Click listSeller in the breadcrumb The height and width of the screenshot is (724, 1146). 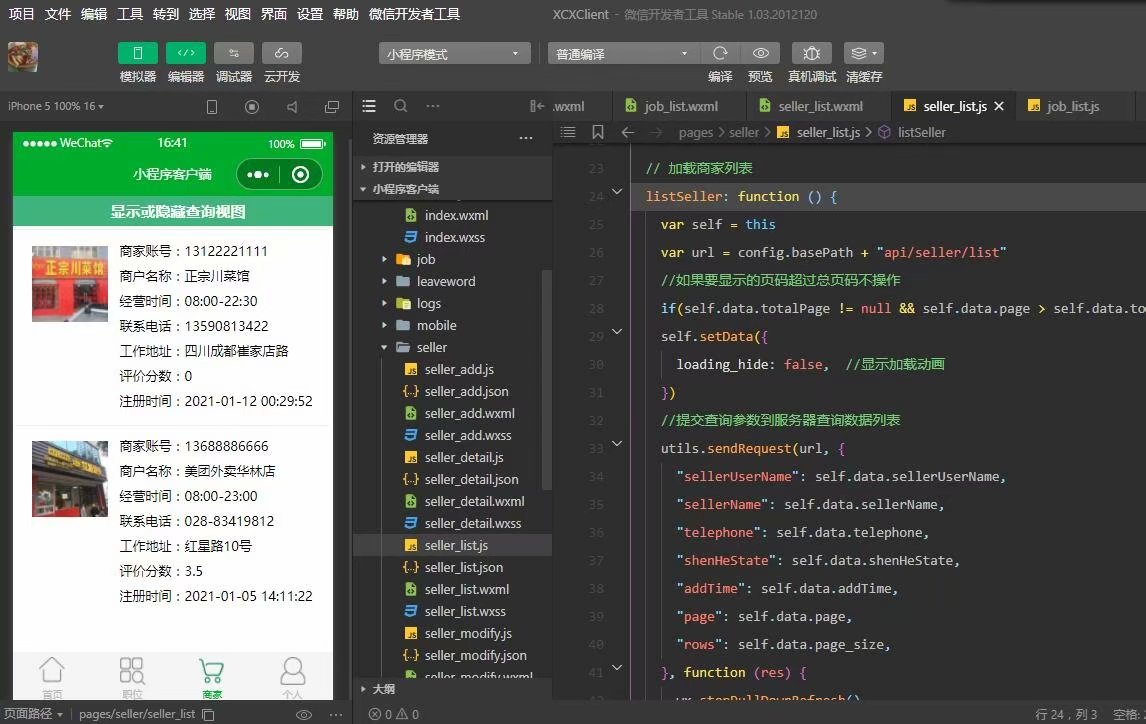tap(921, 132)
